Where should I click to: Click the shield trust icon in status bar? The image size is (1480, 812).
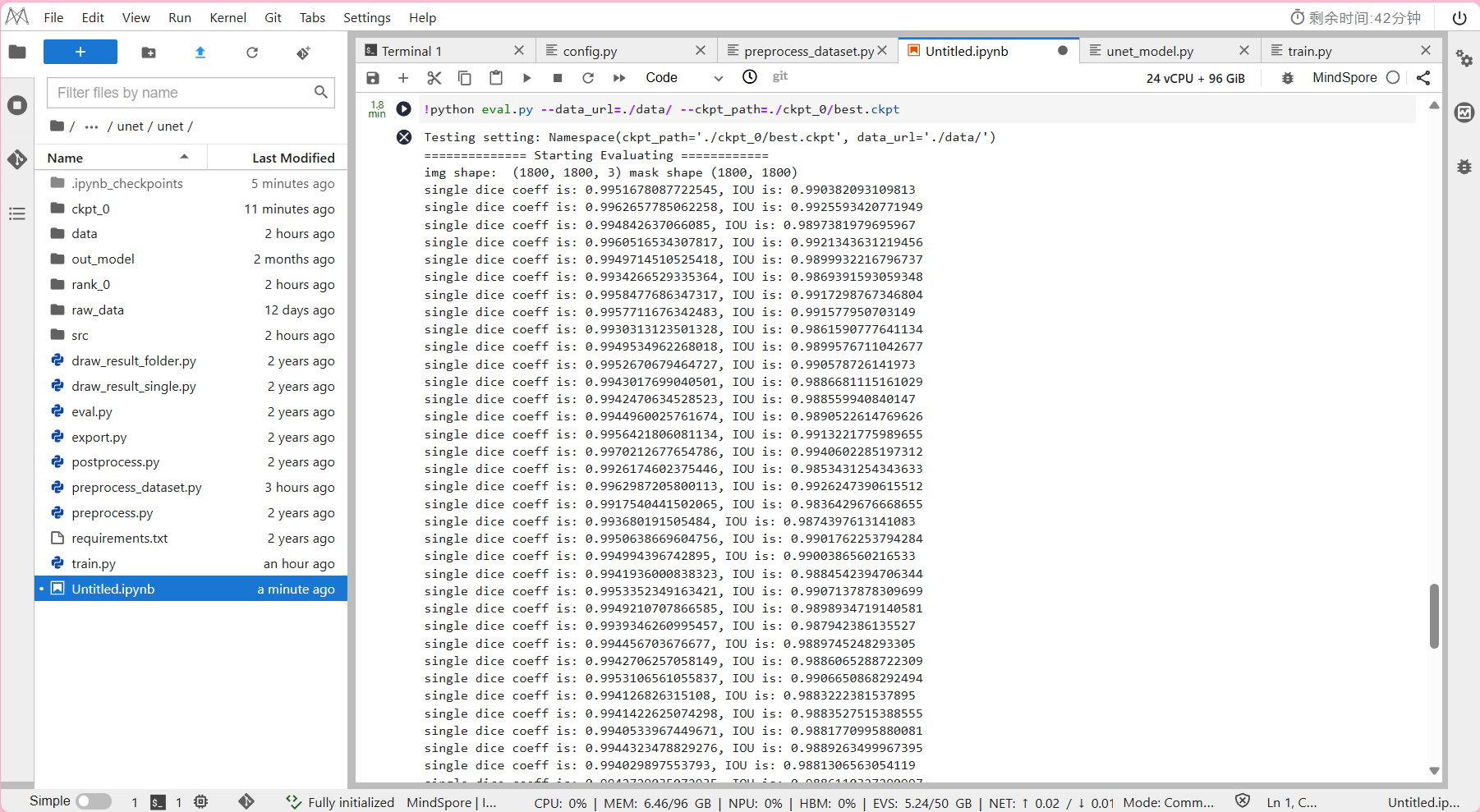(1243, 801)
